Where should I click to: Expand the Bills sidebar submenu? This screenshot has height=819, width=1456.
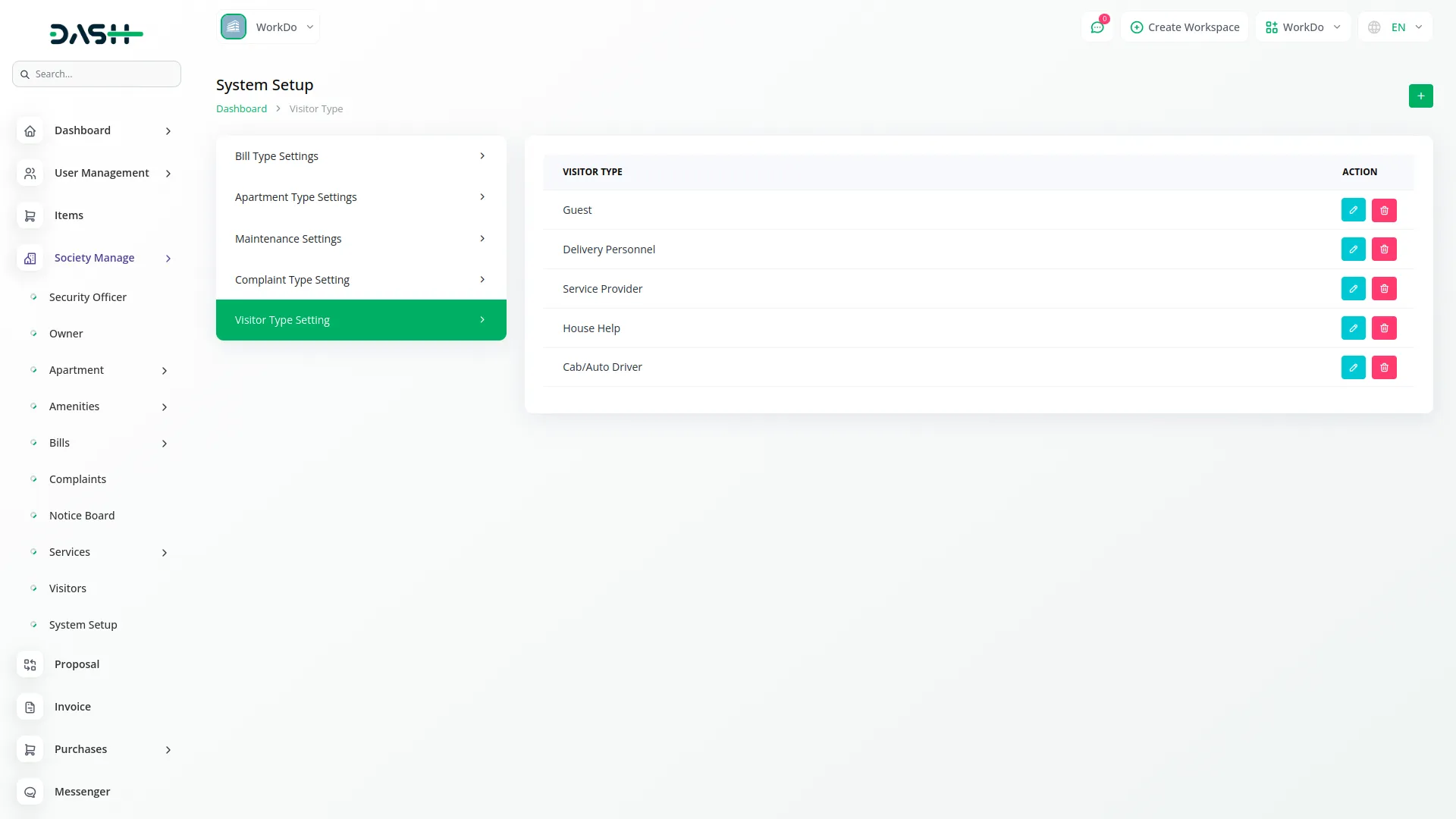pyautogui.click(x=165, y=444)
